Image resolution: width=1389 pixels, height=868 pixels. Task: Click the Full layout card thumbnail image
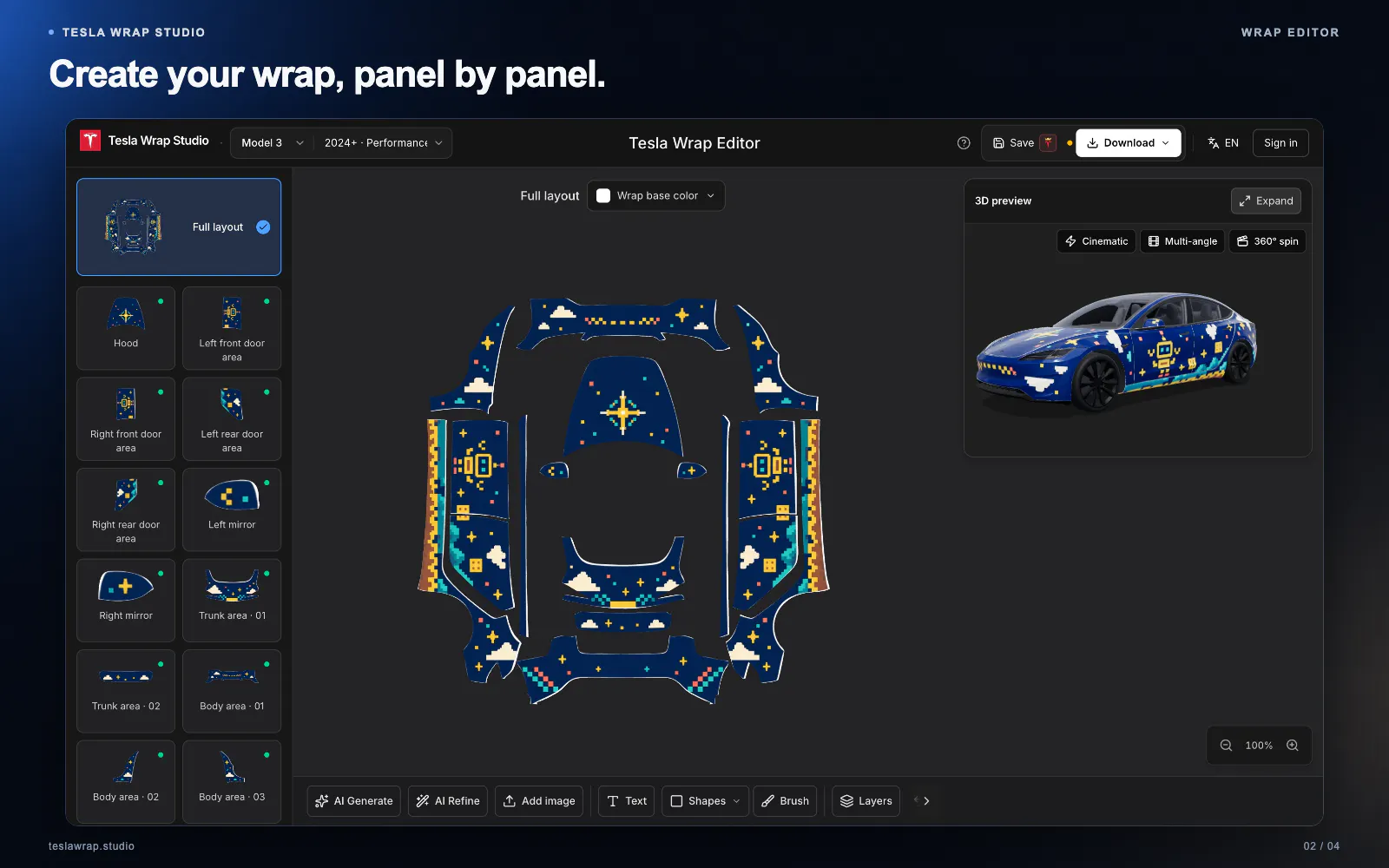[x=133, y=227]
